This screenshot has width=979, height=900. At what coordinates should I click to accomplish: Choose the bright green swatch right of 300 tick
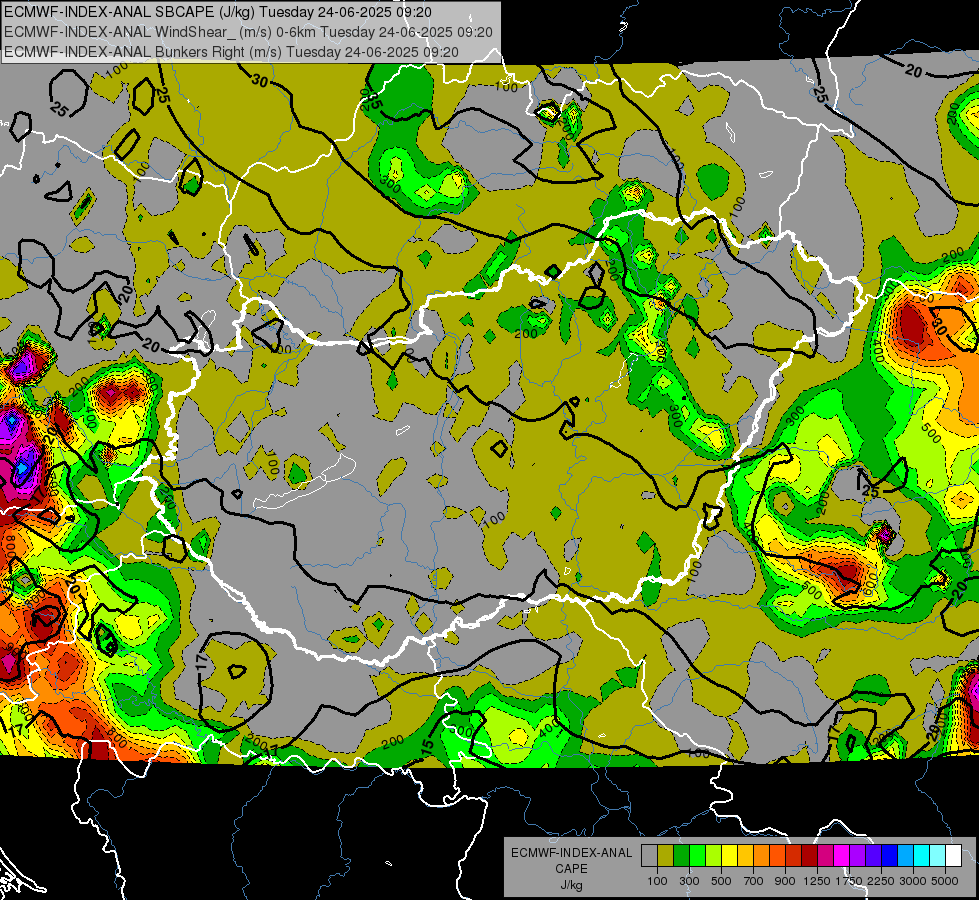tap(697, 856)
